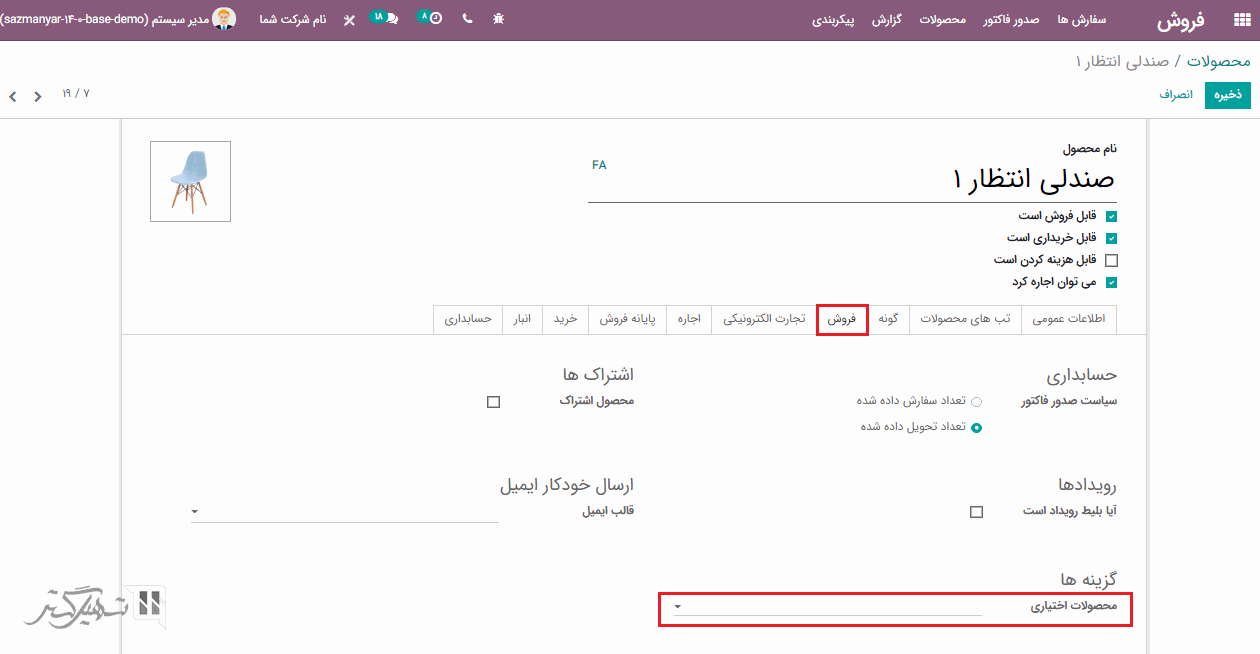Open the 'پیکربندی' top menu
This screenshot has width=1260, height=654.
point(833,20)
